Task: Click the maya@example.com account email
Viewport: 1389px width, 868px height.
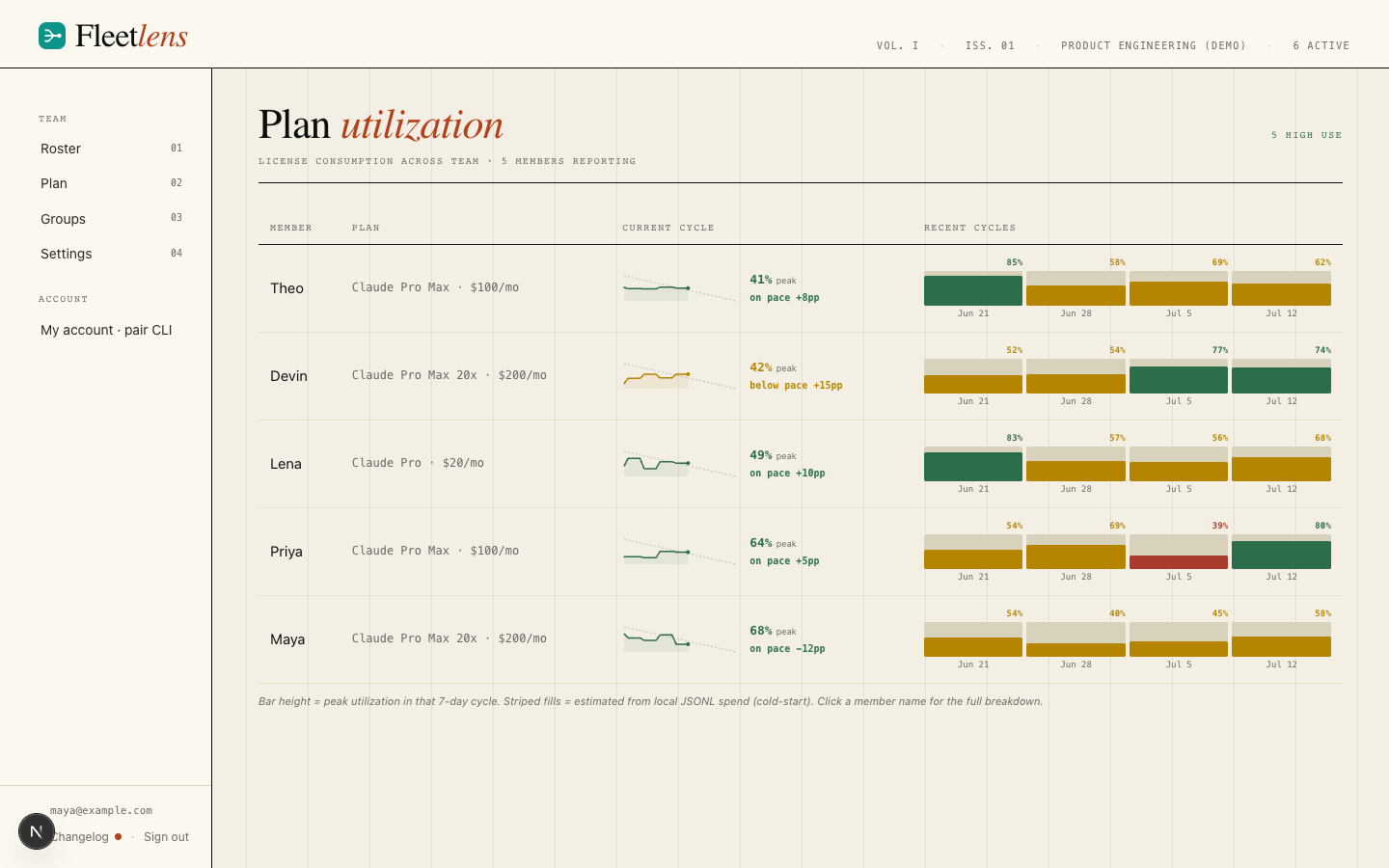Action: pyautogui.click(x=101, y=810)
